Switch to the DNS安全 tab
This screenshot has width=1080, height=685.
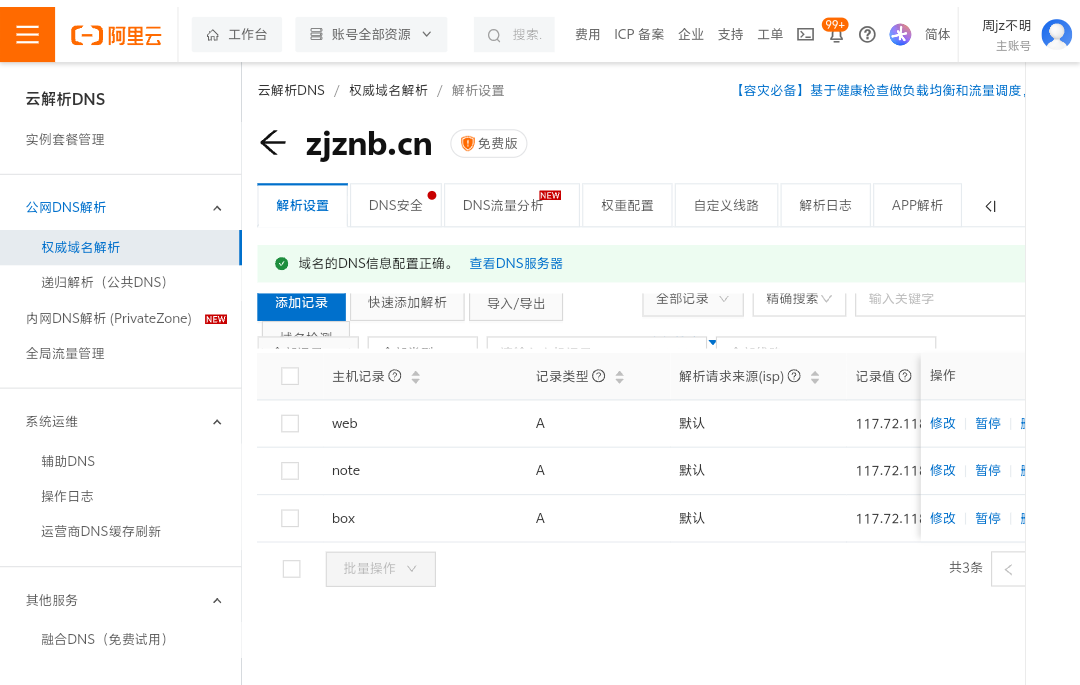point(395,205)
